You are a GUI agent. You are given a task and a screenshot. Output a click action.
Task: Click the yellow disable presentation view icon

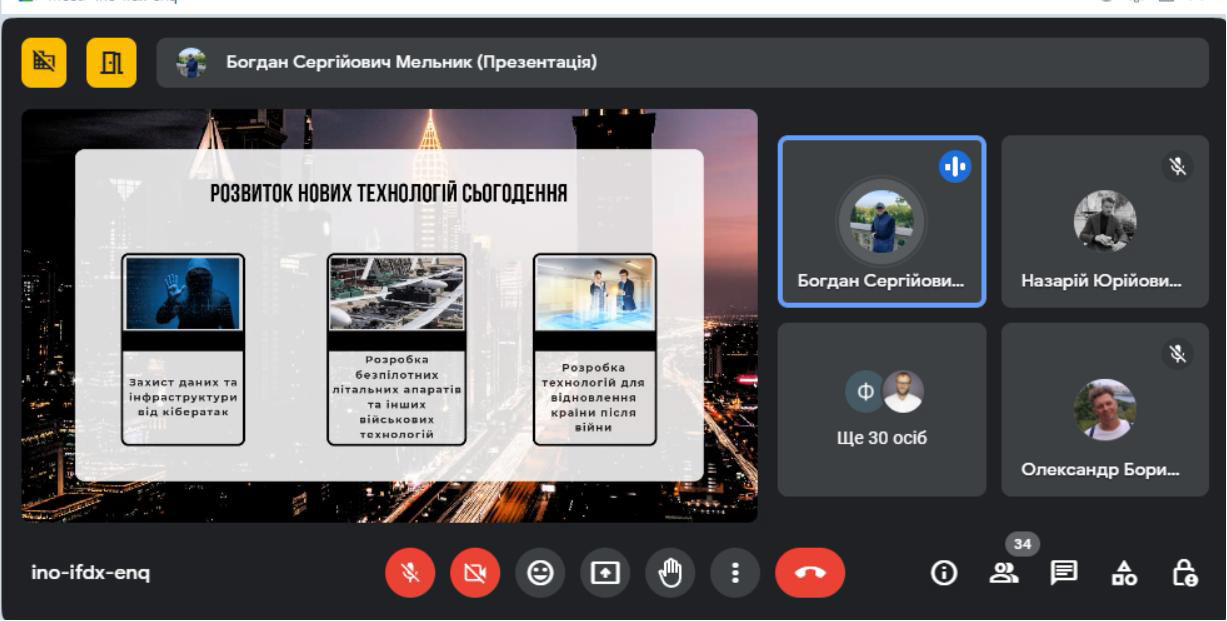coord(44,63)
